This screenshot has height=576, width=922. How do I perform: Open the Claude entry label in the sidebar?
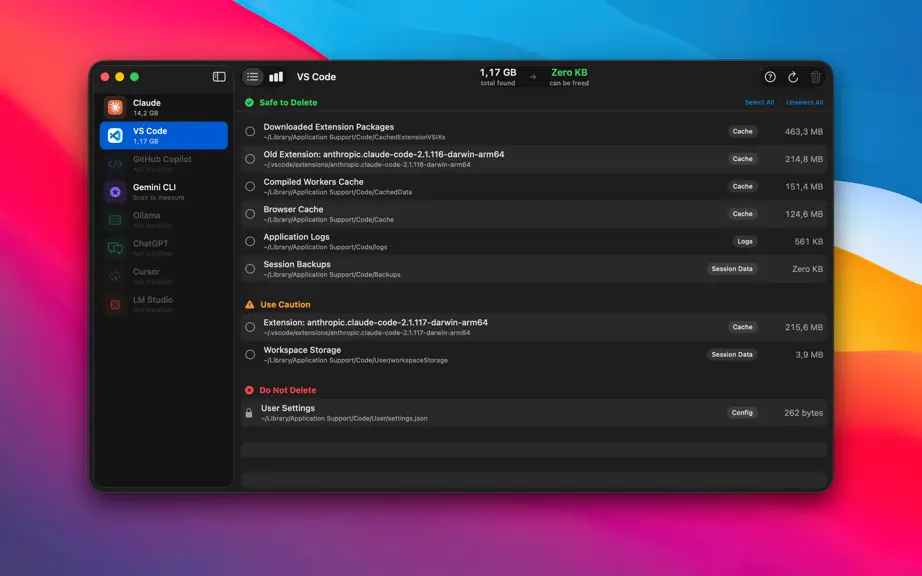click(146, 103)
